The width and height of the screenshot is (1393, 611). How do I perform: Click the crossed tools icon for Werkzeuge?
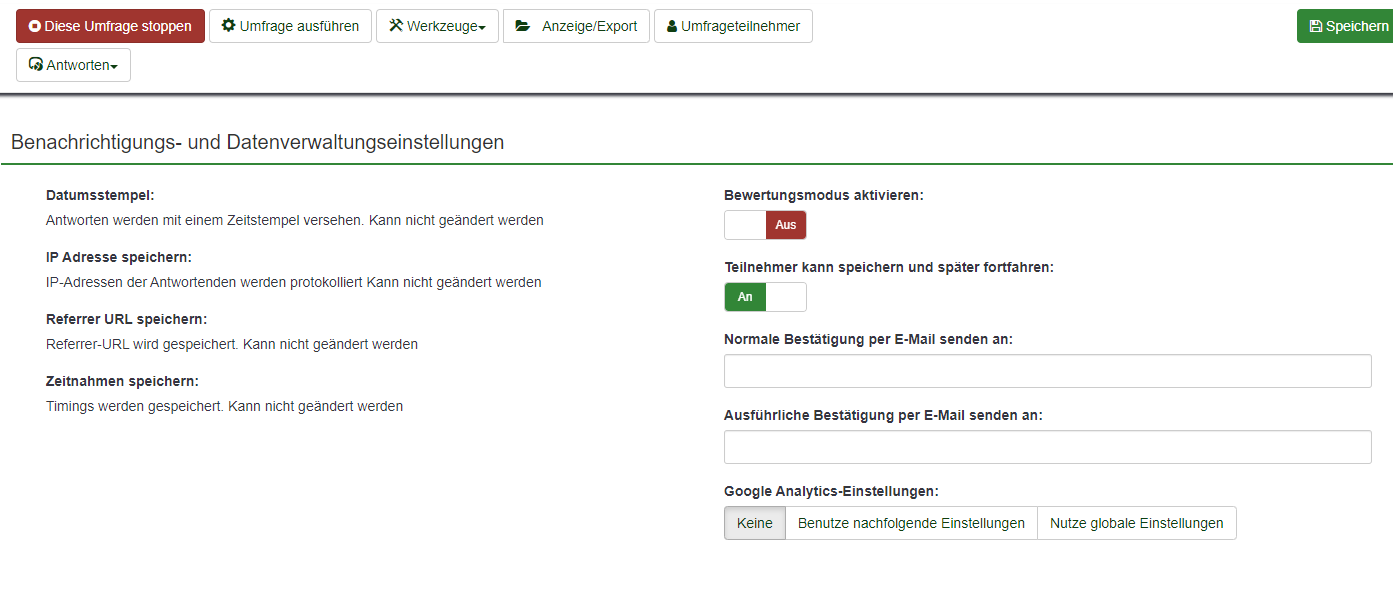click(x=395, y=26)
